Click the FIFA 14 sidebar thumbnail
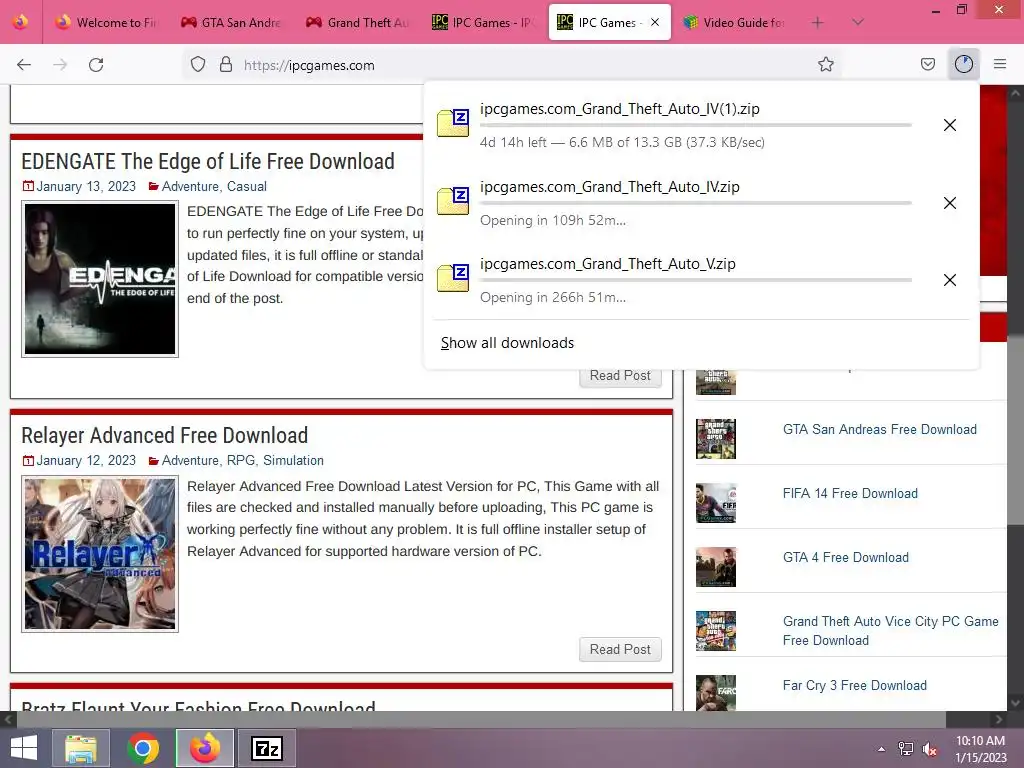The image size is (1024, 768). pos(716,503)
